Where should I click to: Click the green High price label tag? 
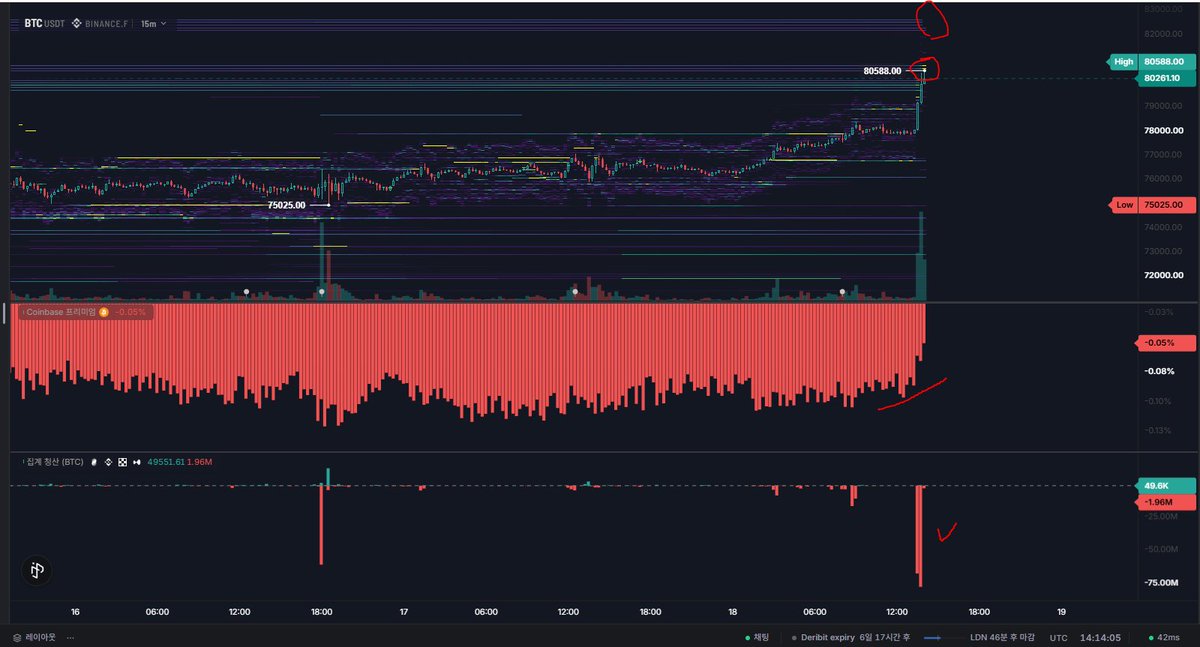1122,62
